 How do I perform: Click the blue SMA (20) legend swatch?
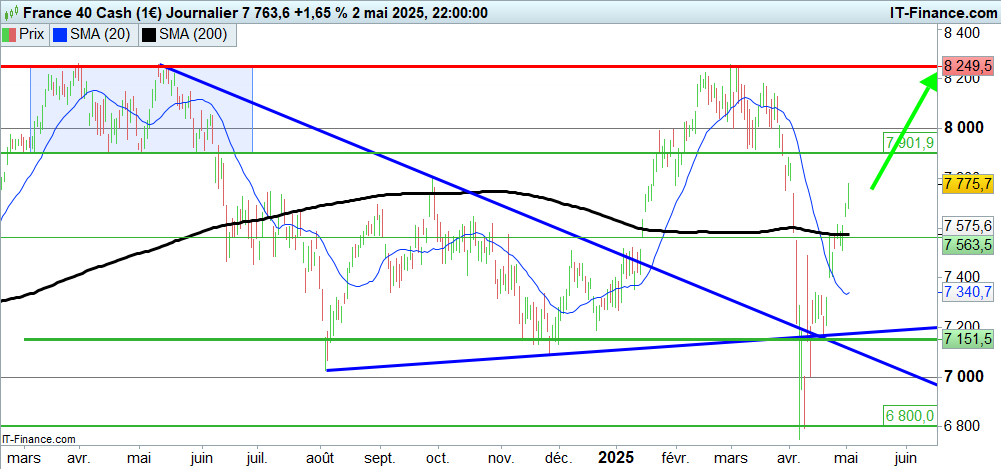click(58, 34)
